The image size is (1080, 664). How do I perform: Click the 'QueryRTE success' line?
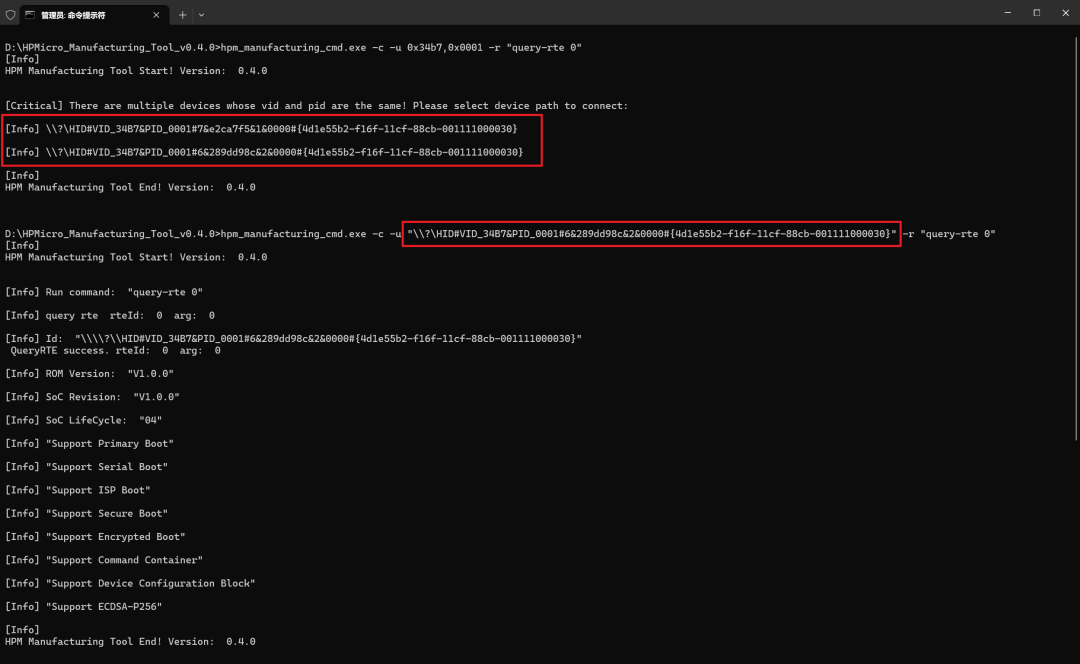click(x=115, y=351)
